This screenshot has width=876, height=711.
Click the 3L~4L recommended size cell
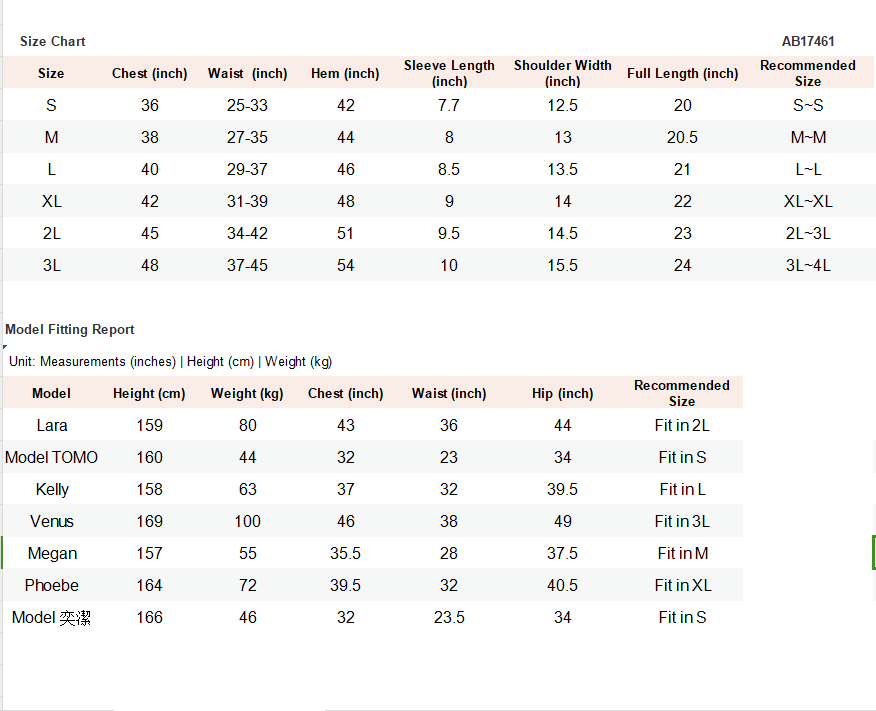(x=808, y=265)
